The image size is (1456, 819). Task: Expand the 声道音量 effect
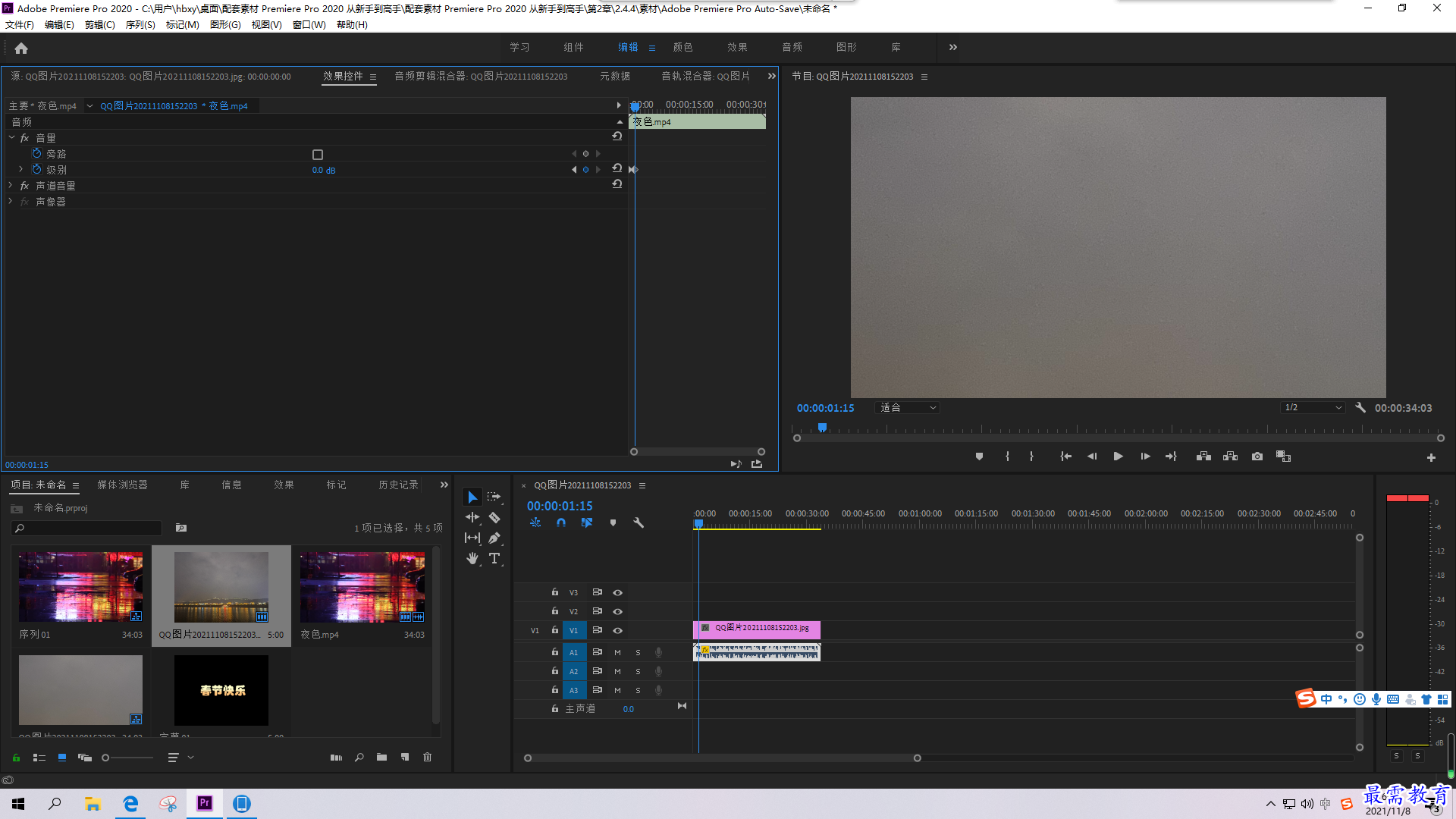click(x=11, y=186)
